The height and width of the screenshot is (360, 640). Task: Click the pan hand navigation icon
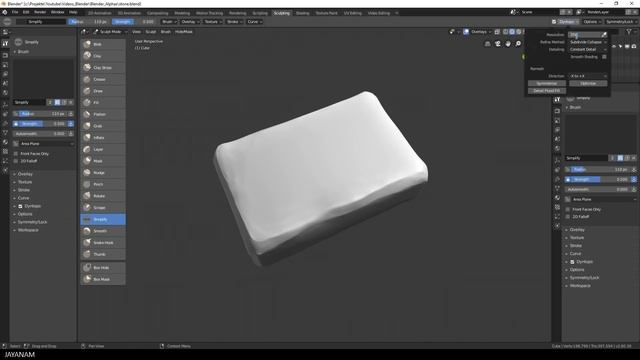click(x=508, y=44)
